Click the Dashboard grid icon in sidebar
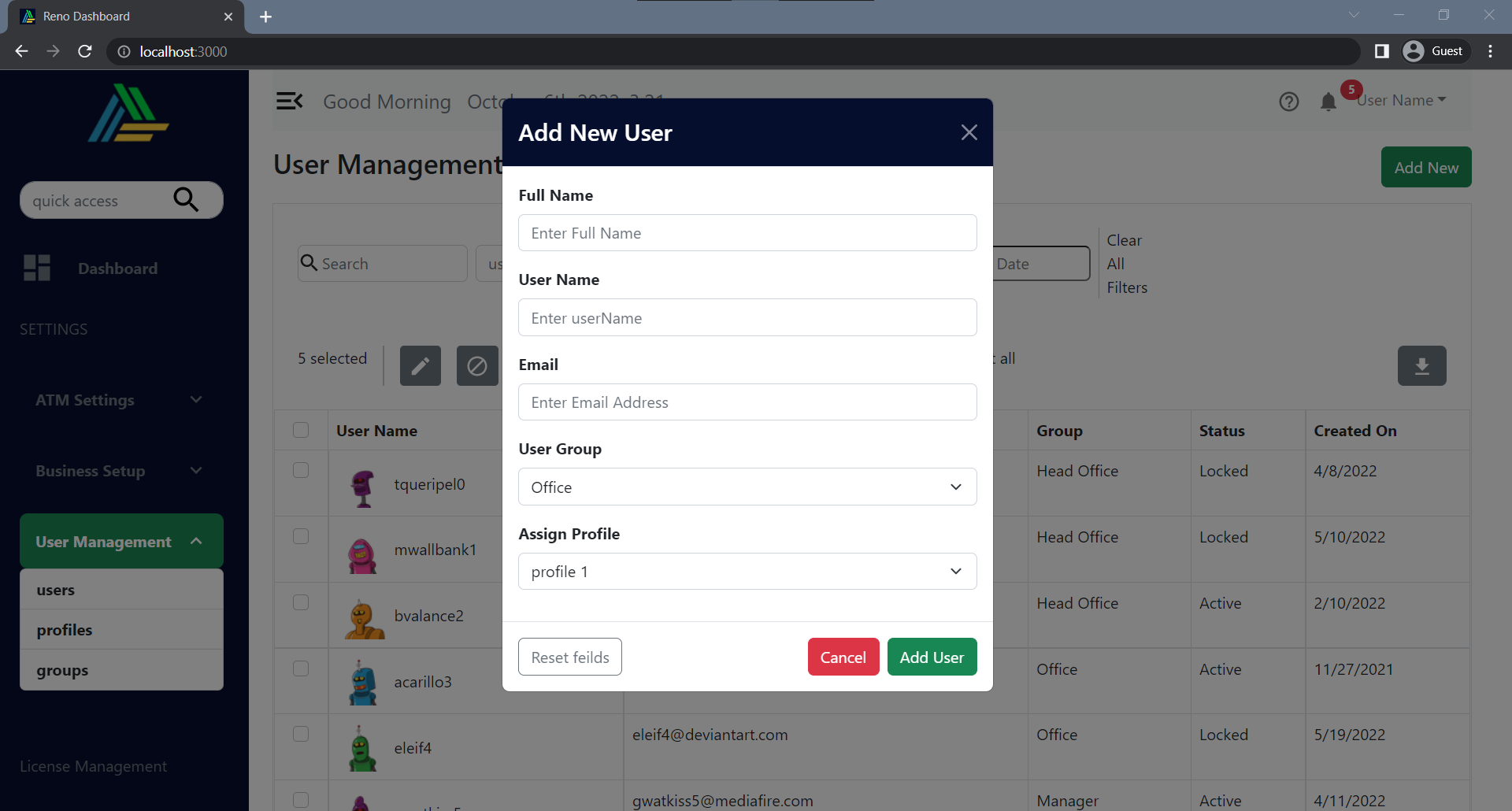 (x=37, y=268)
